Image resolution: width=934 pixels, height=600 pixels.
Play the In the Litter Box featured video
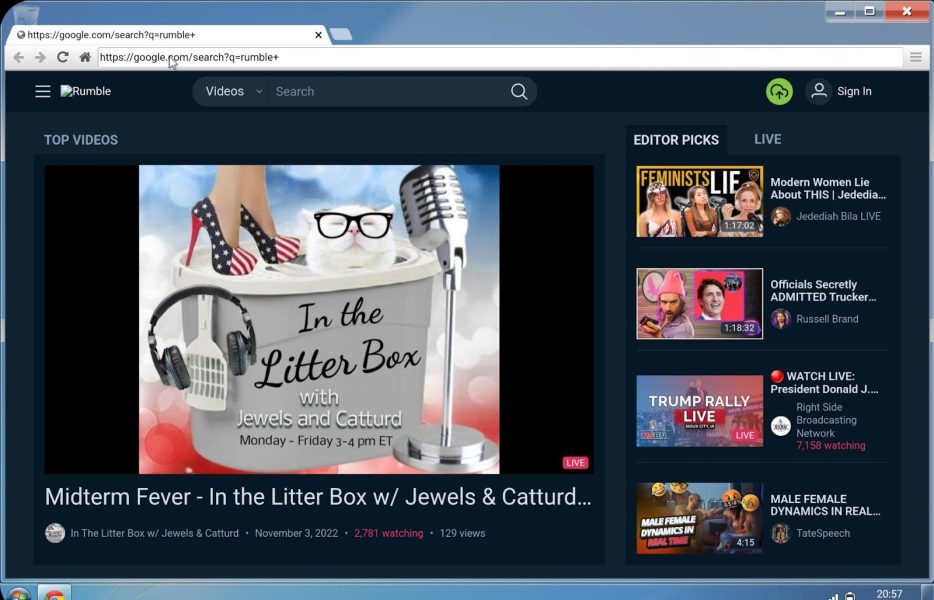[x=319, y=319]
